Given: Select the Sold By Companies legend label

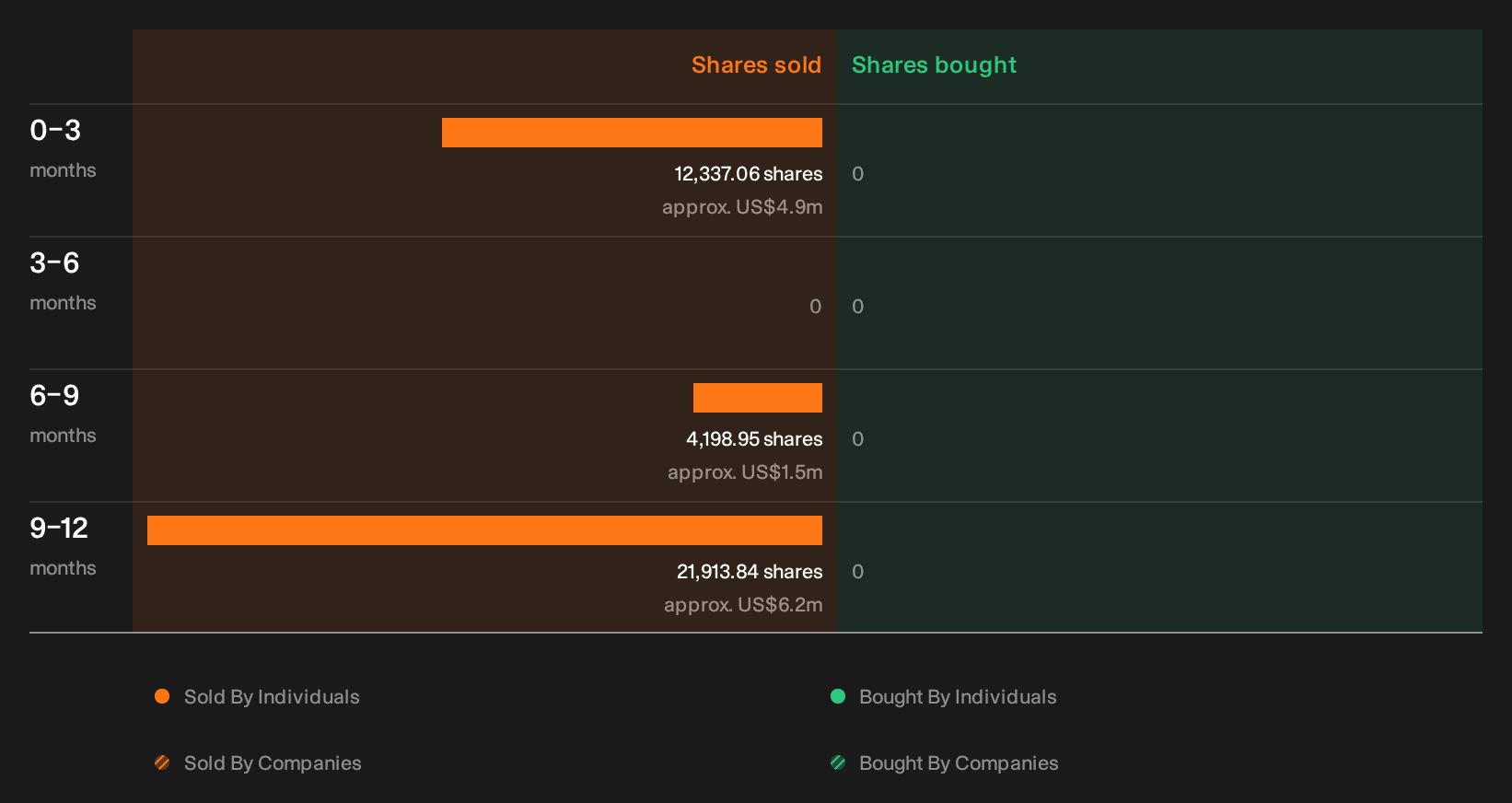Looking at the screenshot, I should click(273, 763).
